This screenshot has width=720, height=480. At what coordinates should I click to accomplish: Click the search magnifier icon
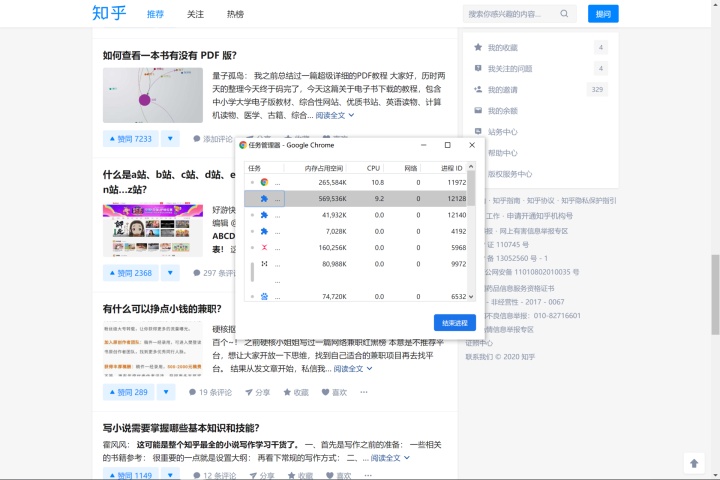[564, 14]
